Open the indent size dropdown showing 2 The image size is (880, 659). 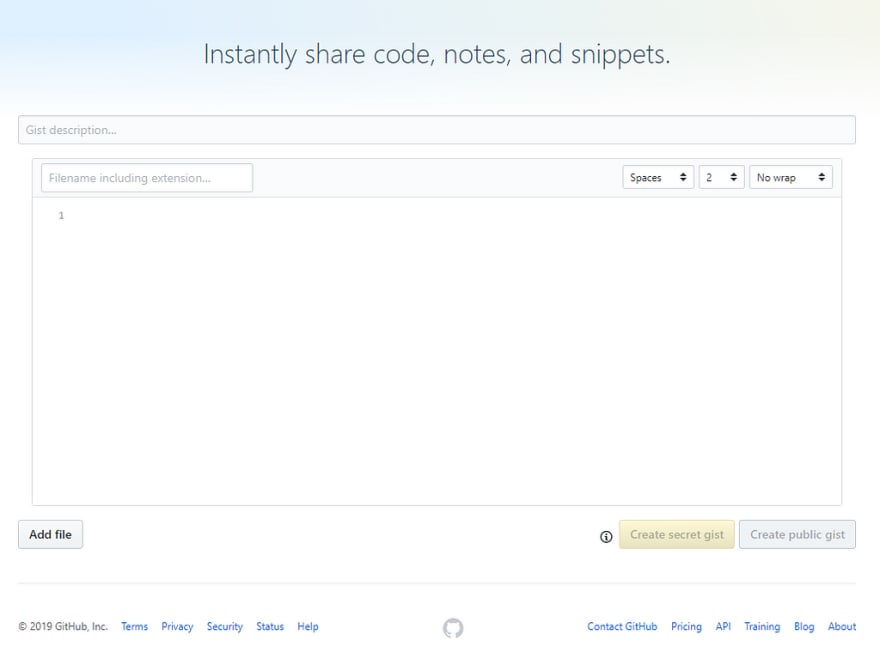pos(722,177)
